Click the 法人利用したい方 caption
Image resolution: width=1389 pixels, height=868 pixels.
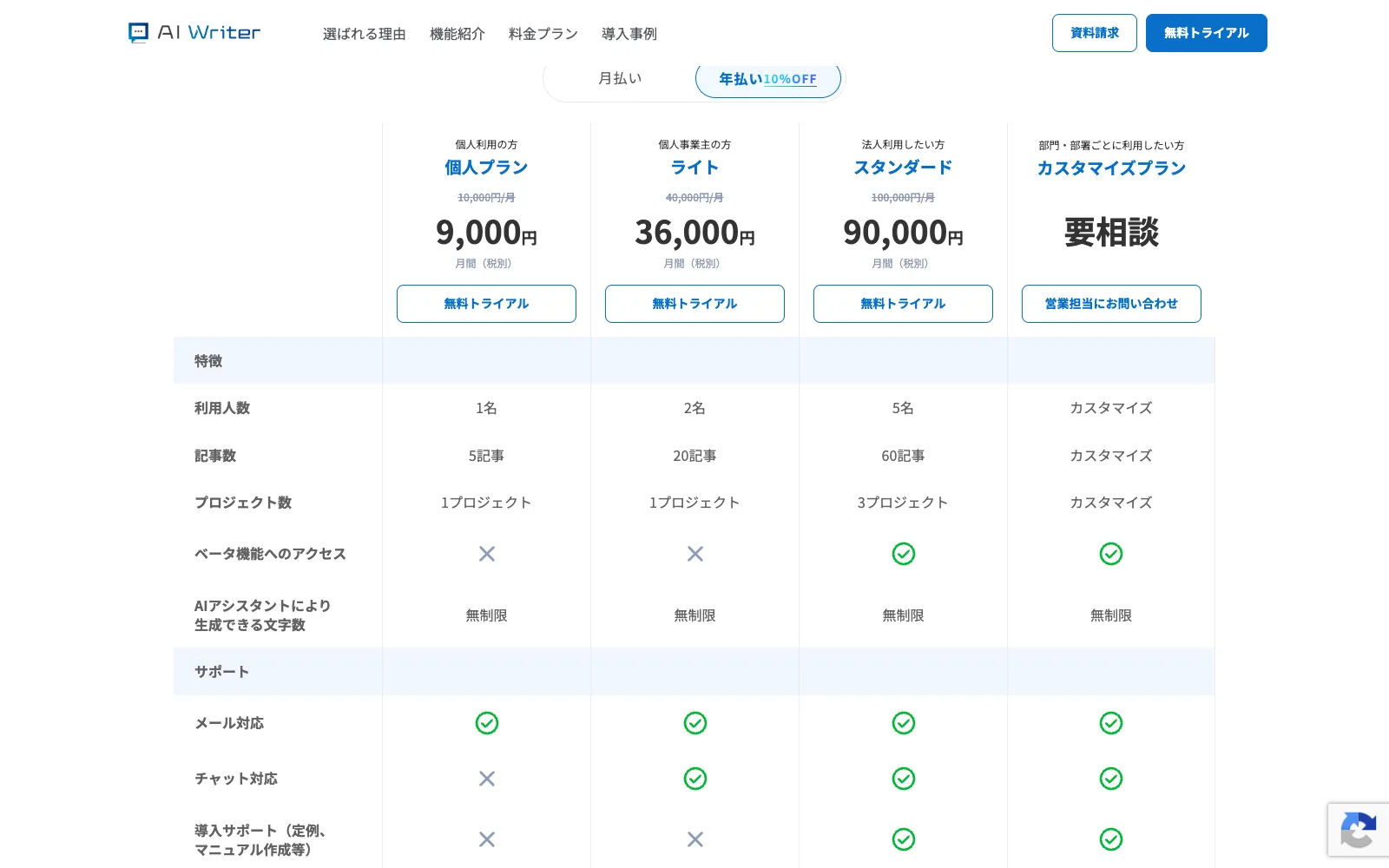(x=904, y=145)
